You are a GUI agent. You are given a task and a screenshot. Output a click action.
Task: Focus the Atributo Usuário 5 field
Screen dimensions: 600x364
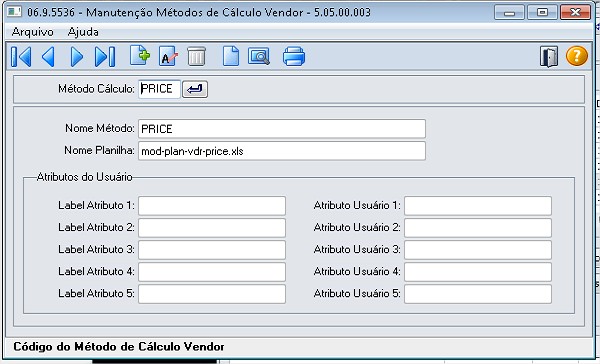pos(478,294)
